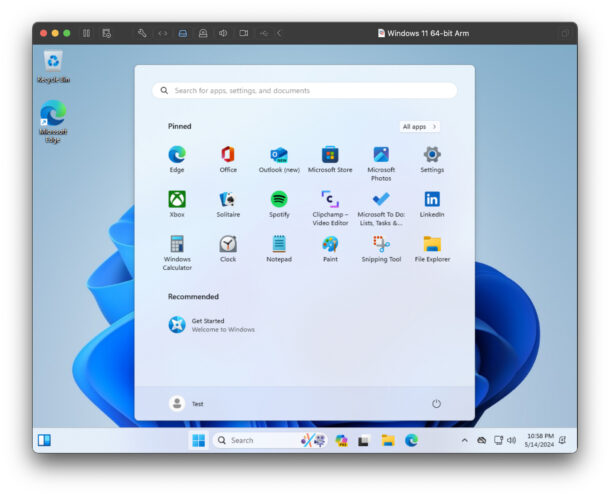This screenshot has height=496, width=610.
Task: Click the Windows Start button on taskbar
Action: [x=198, y=440]
